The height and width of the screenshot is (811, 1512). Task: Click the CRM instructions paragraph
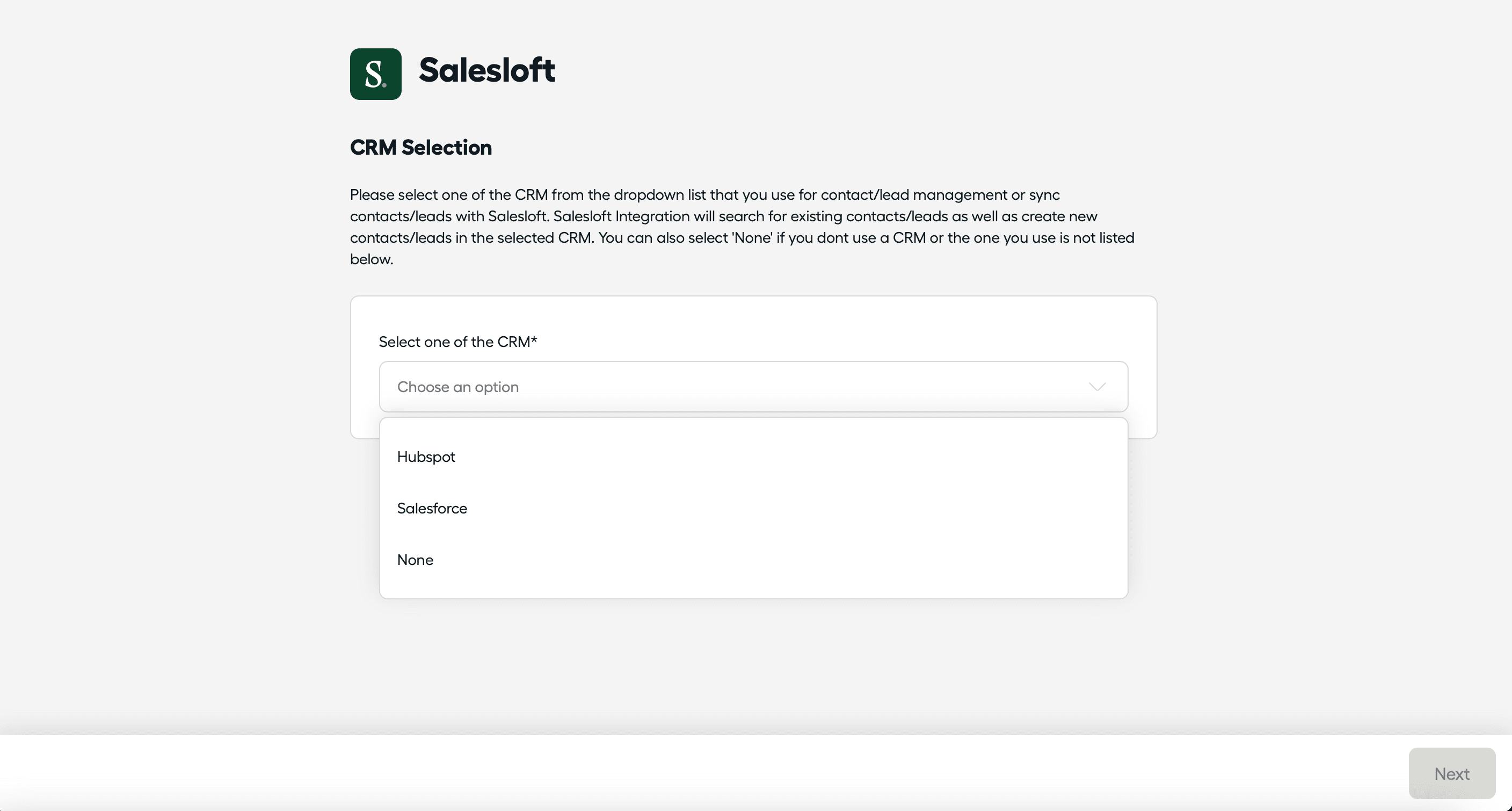(743, 227)
